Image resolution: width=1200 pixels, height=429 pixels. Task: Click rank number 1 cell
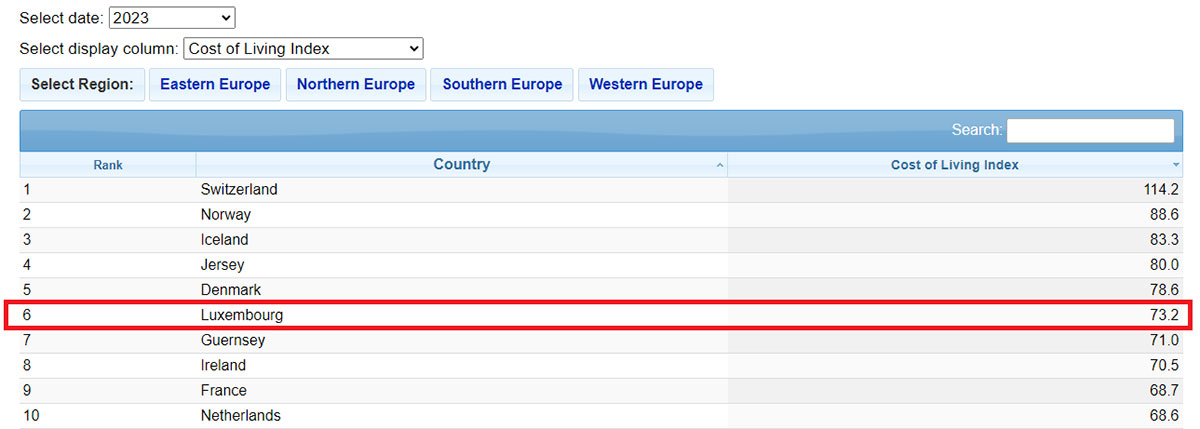click(108, 190)
